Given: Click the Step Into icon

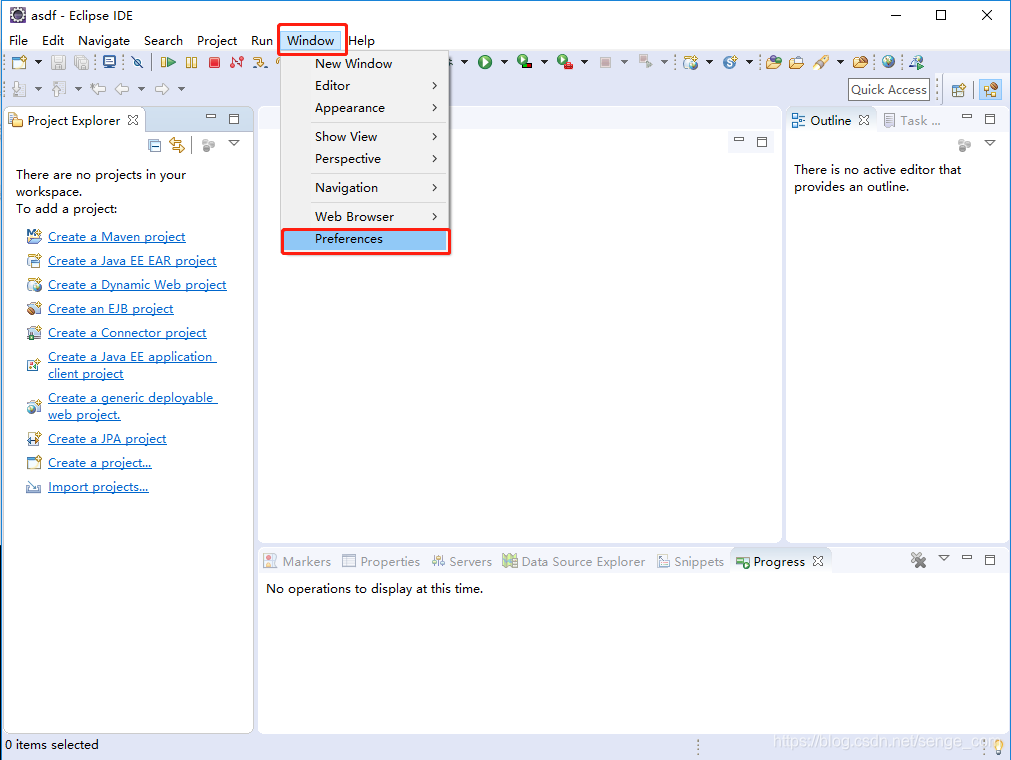Looking at the screenshot, I should click(x=260, y=63).
